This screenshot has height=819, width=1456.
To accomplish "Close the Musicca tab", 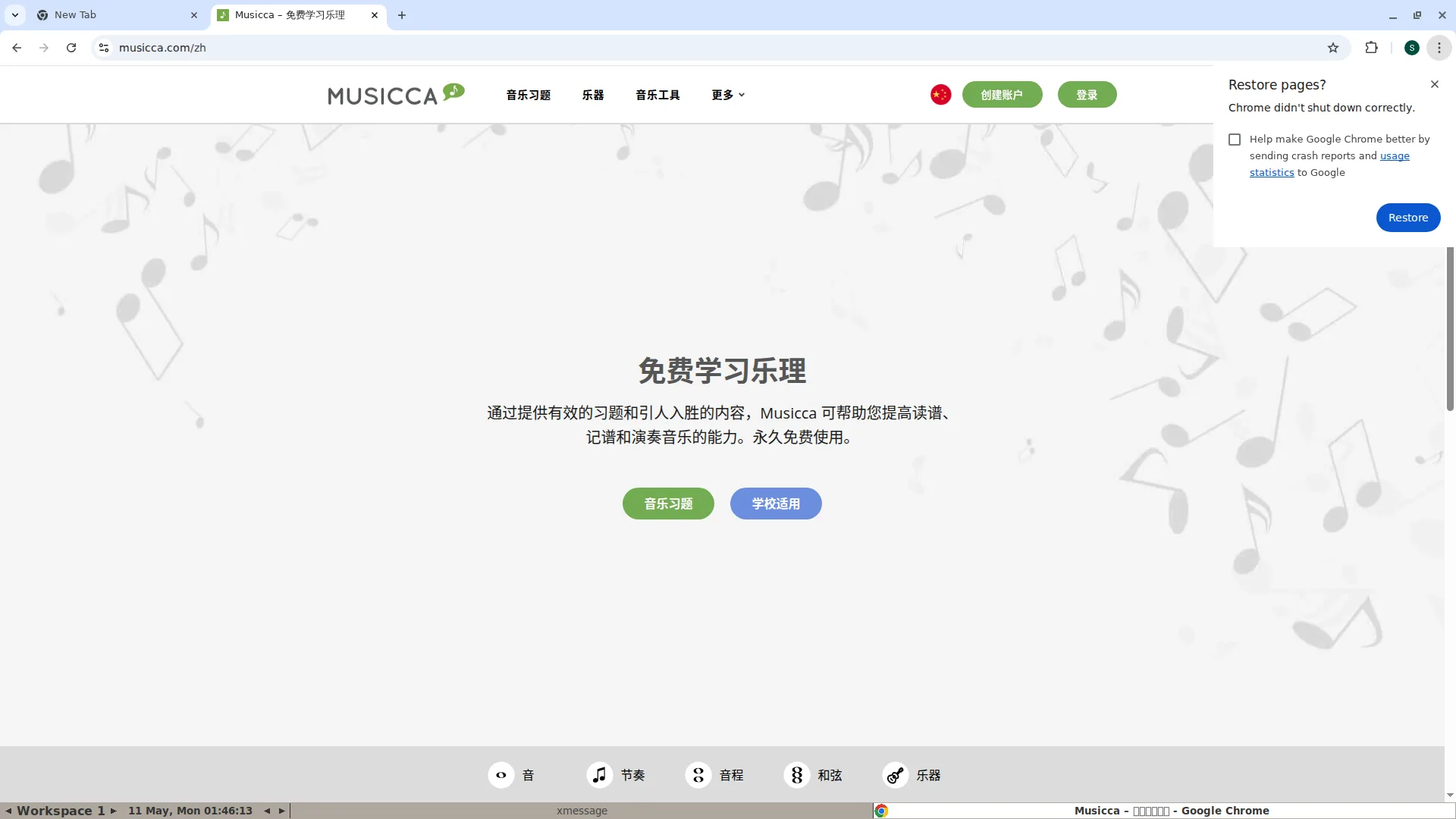I will [375, 15].
